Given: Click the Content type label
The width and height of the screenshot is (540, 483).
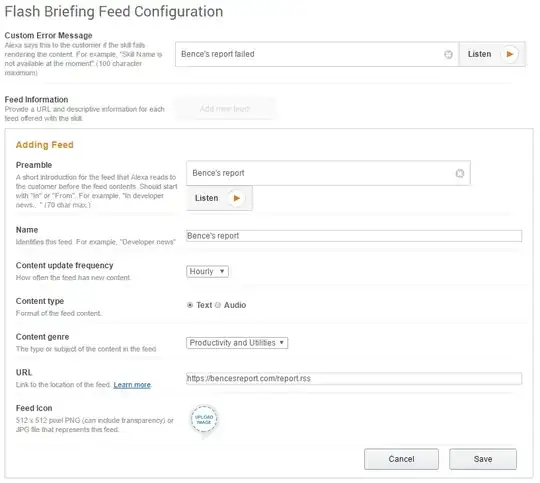Looking at the screenshot, I should (x=40, y=301).
